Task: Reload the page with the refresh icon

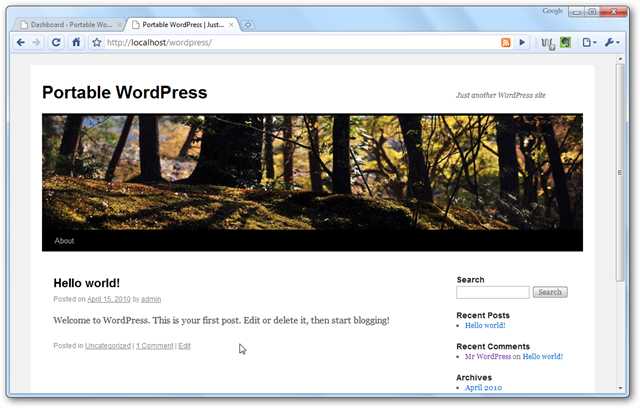Action: 56,42
